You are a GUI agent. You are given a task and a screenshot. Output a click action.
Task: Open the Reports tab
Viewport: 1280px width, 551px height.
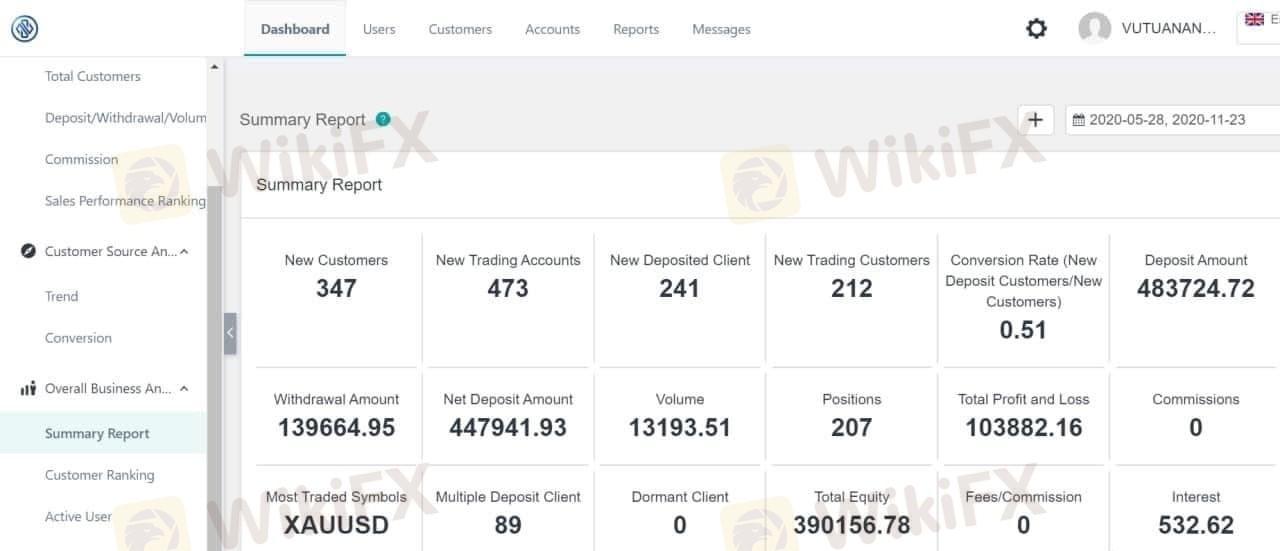pos(636,29)
